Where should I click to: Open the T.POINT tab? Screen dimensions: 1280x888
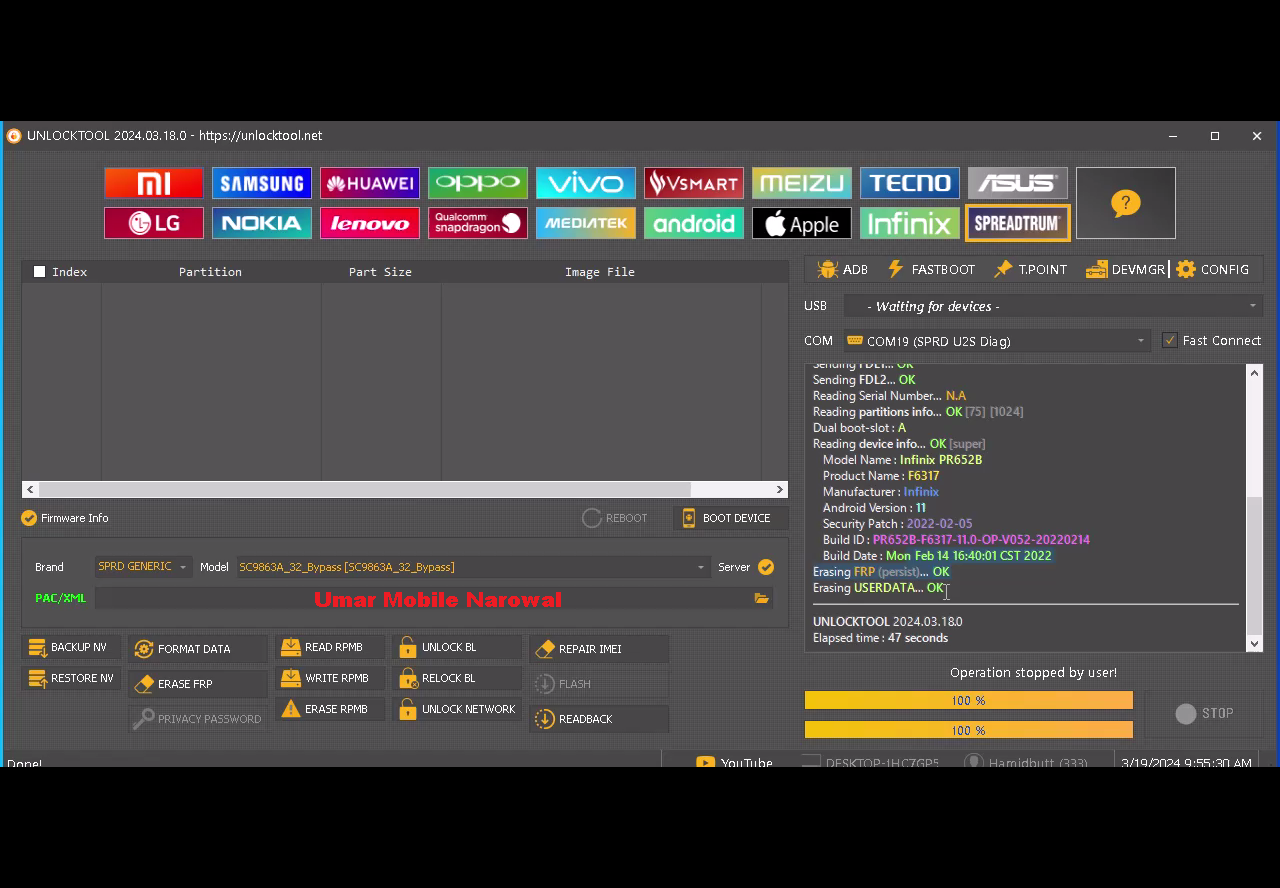click(x=1031, y=269)
